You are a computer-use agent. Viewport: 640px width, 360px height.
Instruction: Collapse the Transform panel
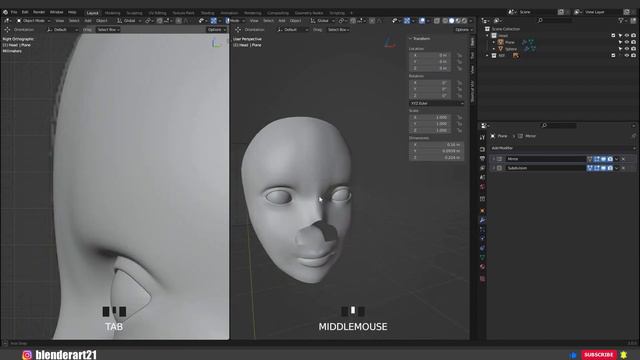(x=411, y=39)
